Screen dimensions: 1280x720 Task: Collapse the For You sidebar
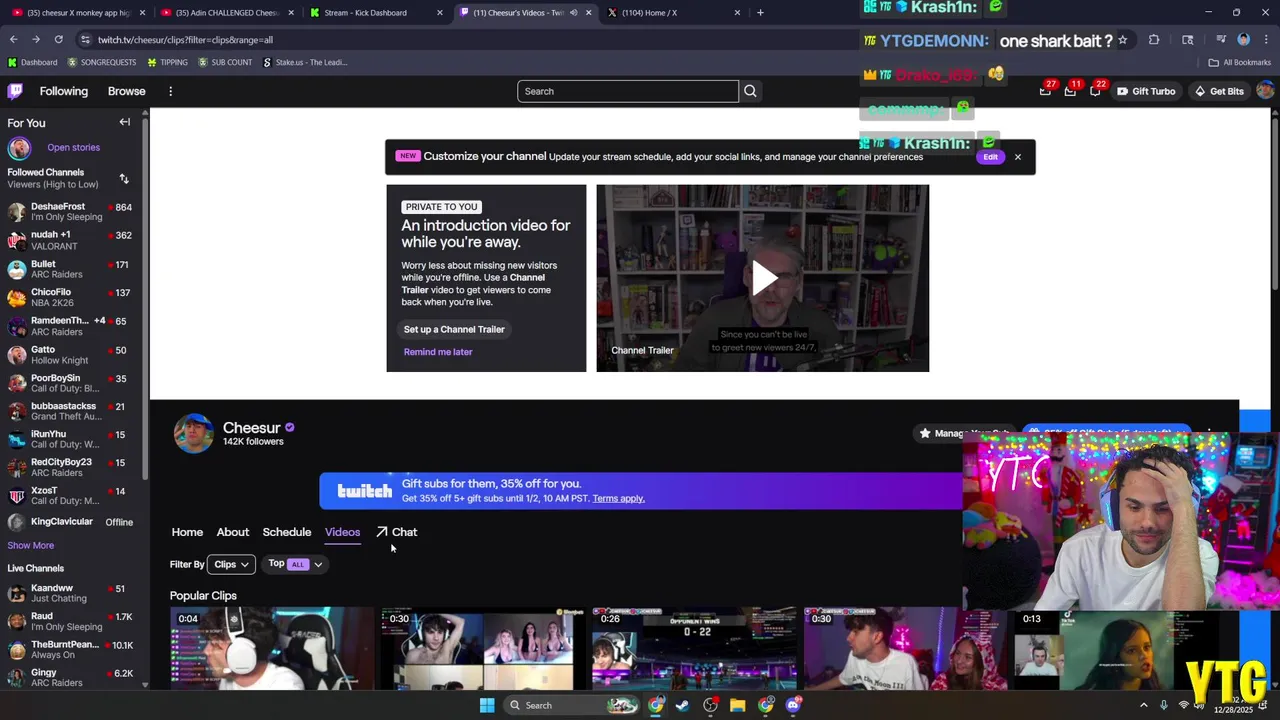tap(125, 122)
